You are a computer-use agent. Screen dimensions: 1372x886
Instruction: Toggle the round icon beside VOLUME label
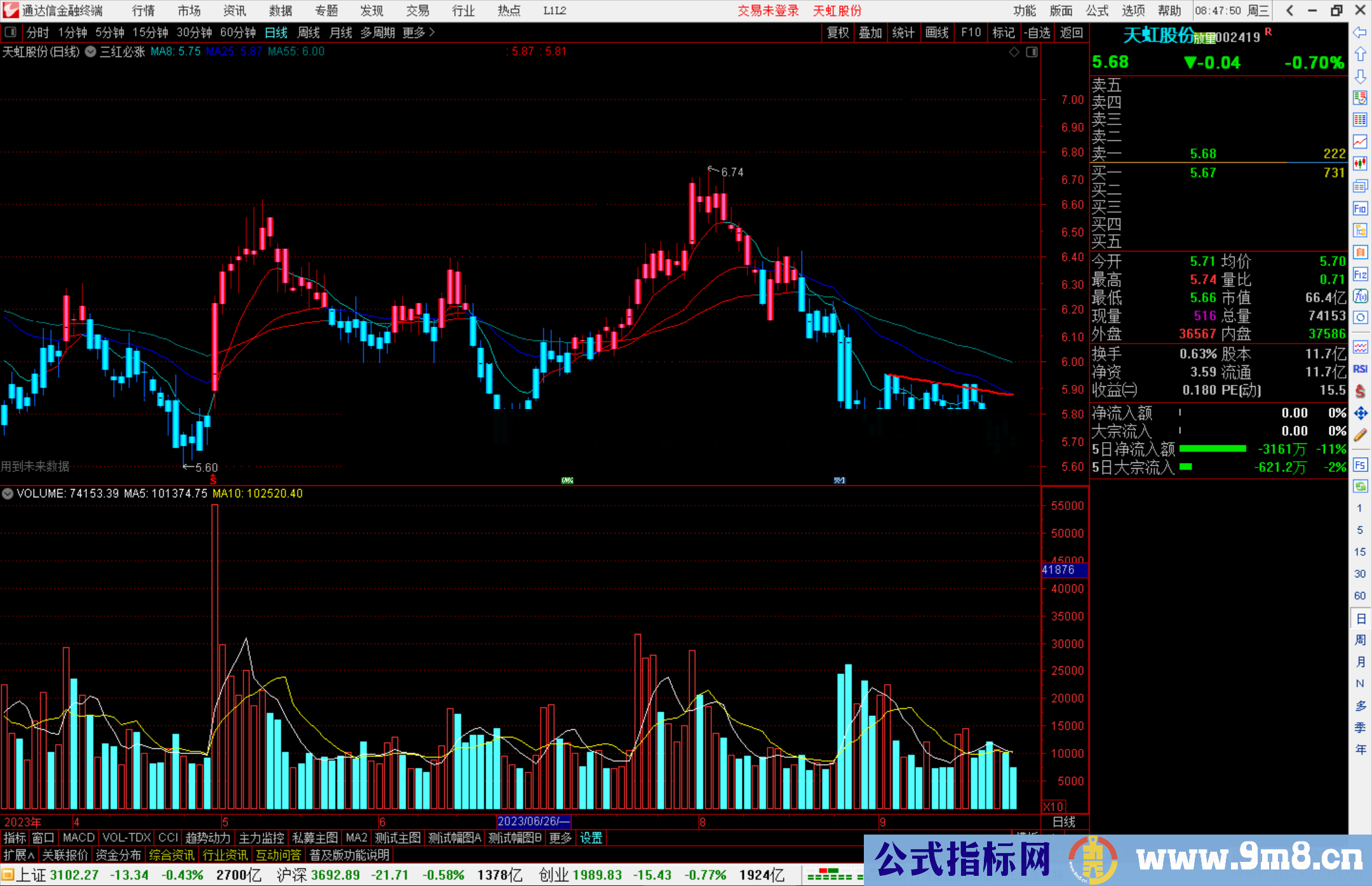pos(8,493)
